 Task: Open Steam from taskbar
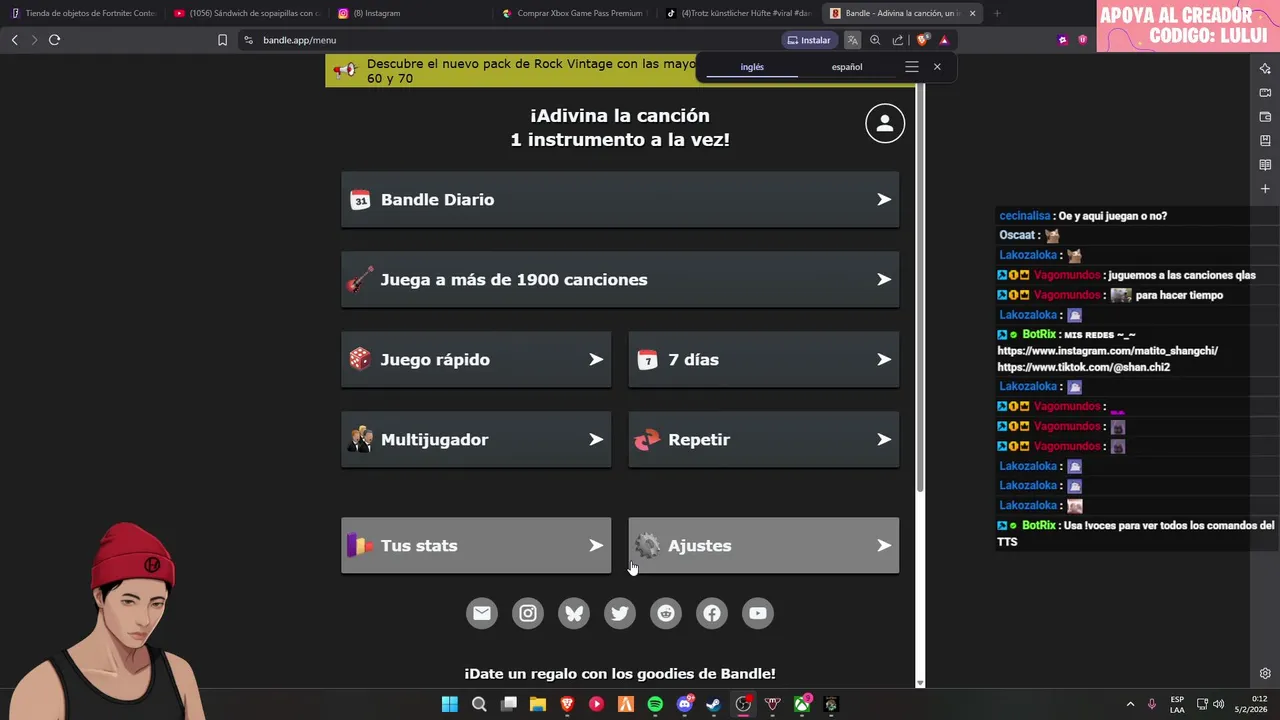[713, 704]
